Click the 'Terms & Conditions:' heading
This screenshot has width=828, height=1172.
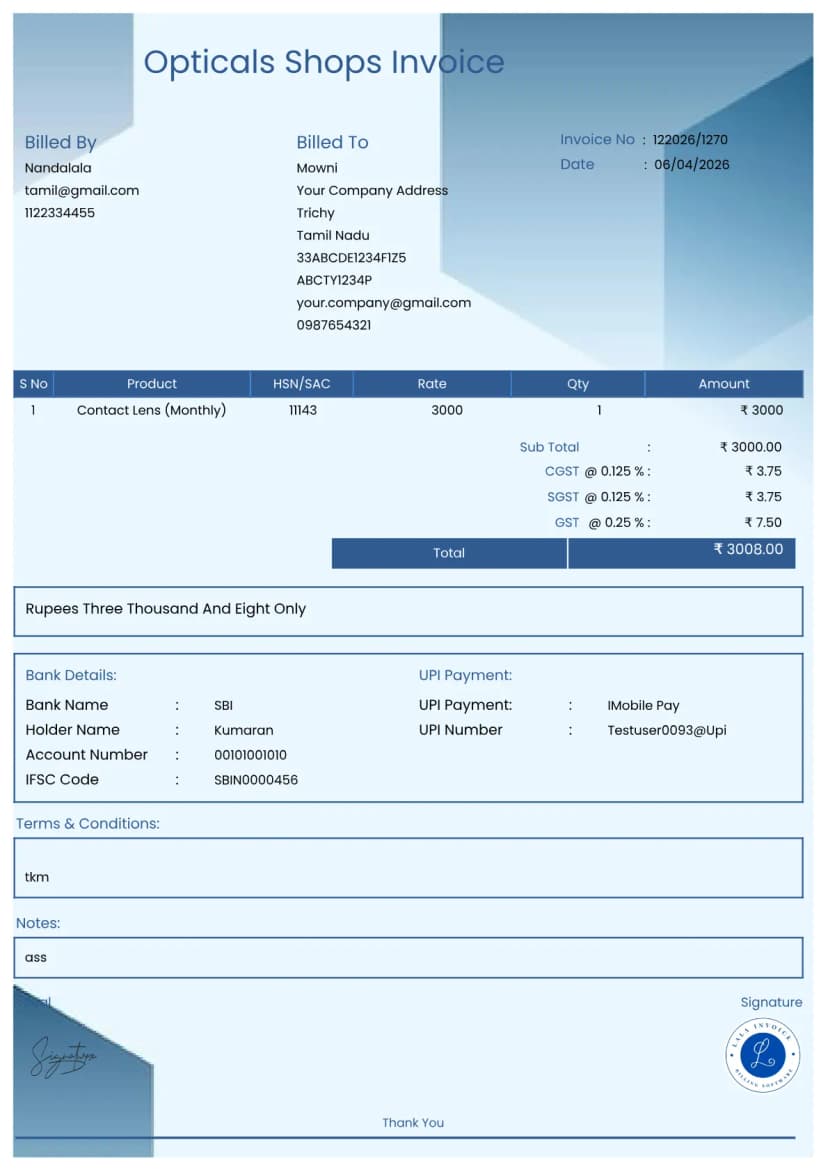pyautogui.click(x=88, y=824)
